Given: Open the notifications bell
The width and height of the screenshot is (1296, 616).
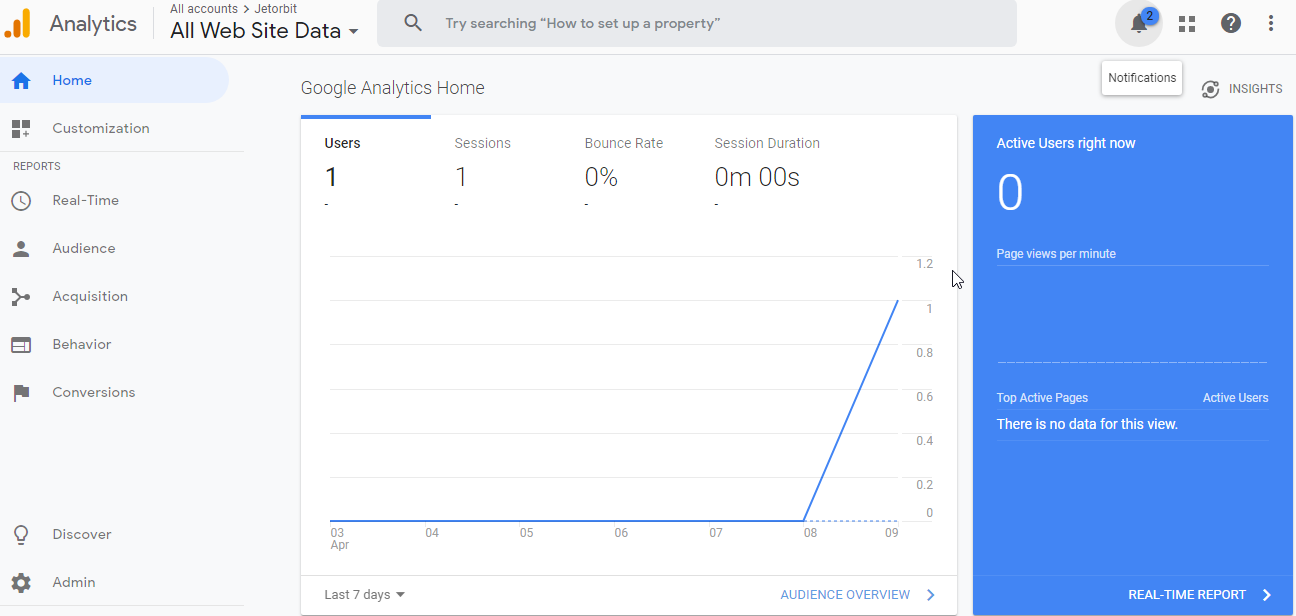Looking at the screenshot, I should tap(1138, 22).
